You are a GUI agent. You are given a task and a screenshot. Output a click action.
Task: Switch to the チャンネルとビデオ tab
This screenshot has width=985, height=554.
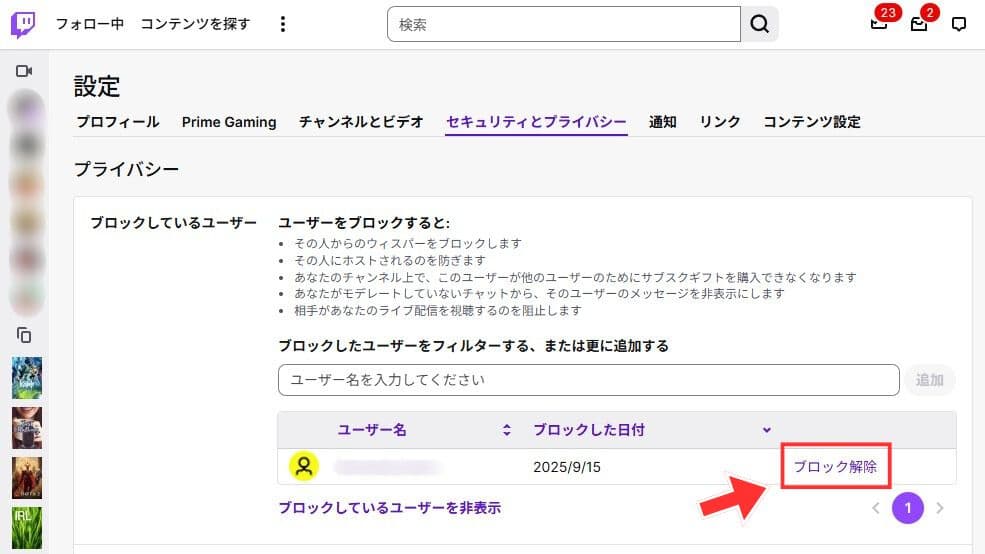(x=361, y=122)
